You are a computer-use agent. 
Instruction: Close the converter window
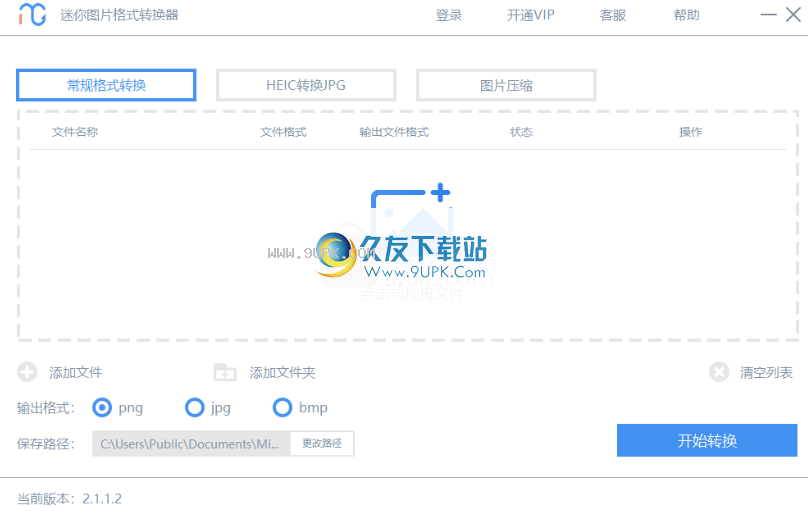point(793,14)
